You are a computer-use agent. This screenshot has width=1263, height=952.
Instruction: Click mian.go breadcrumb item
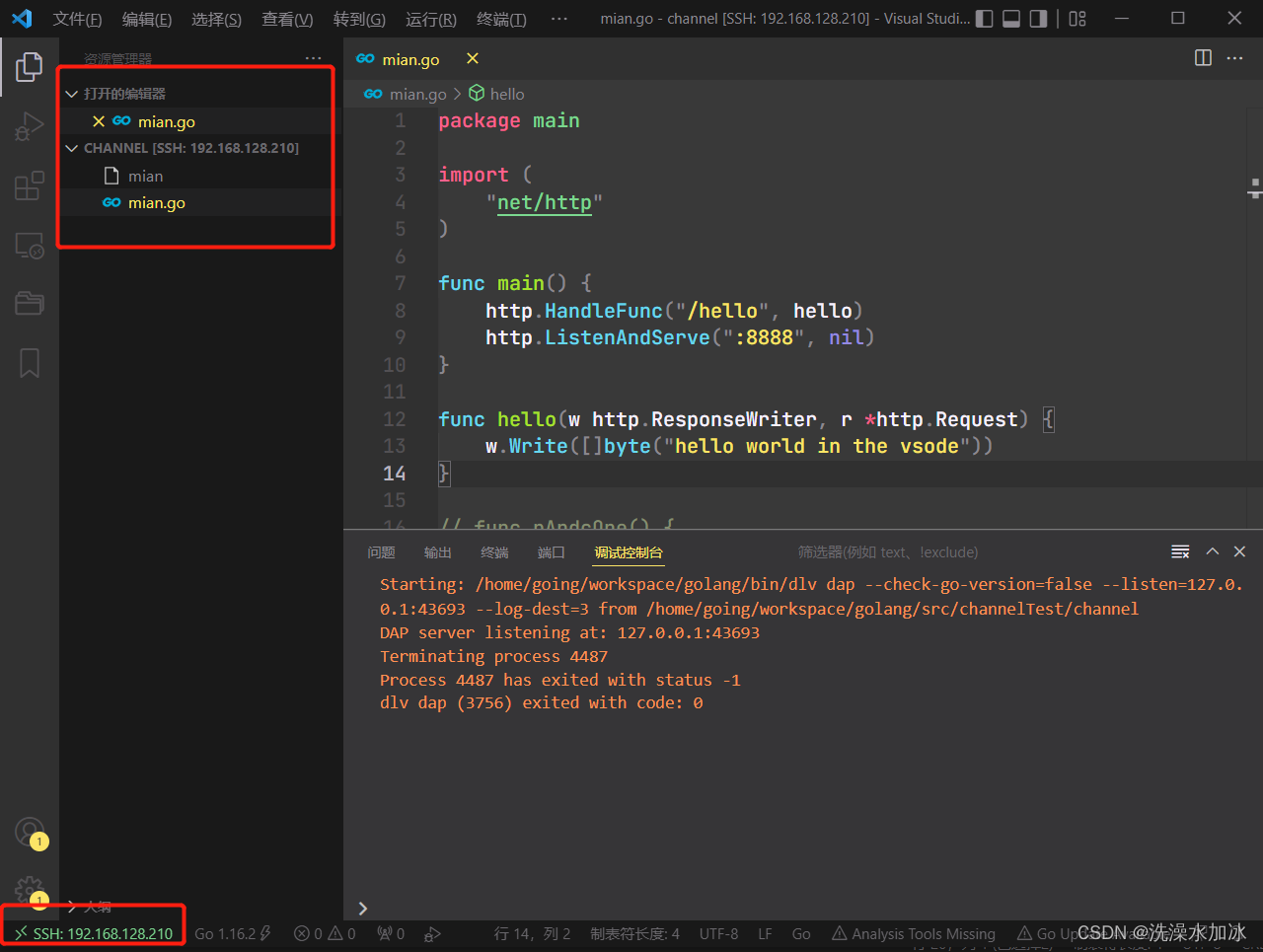417,94
